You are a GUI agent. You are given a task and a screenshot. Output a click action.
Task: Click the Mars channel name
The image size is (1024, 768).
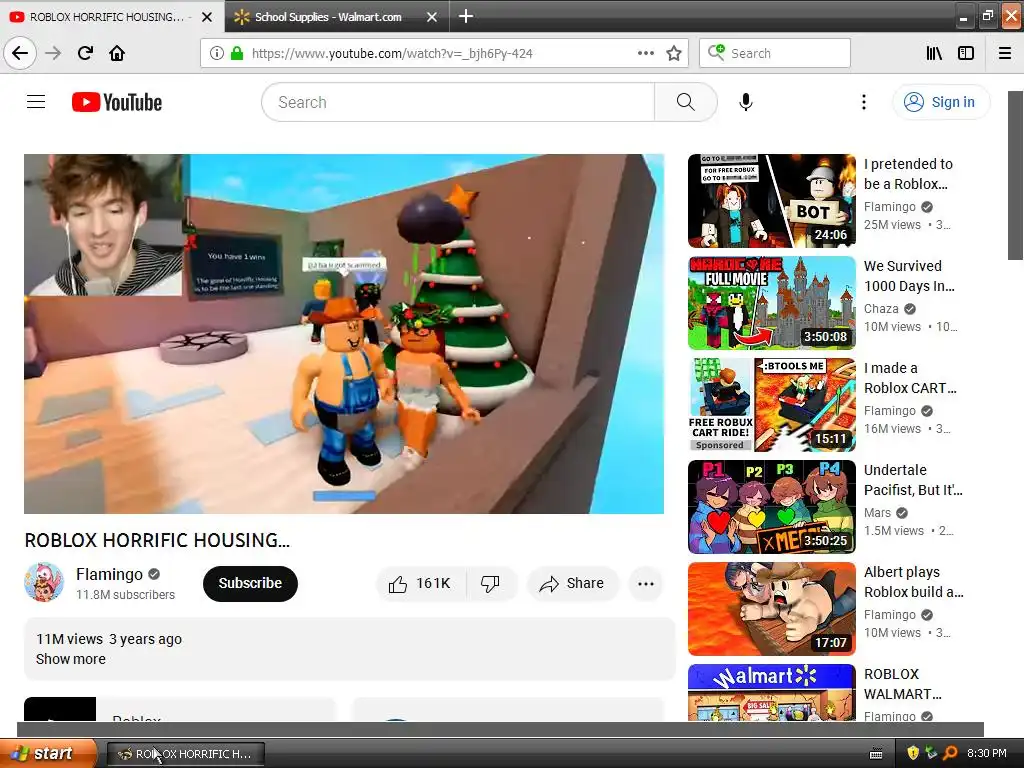877,513
